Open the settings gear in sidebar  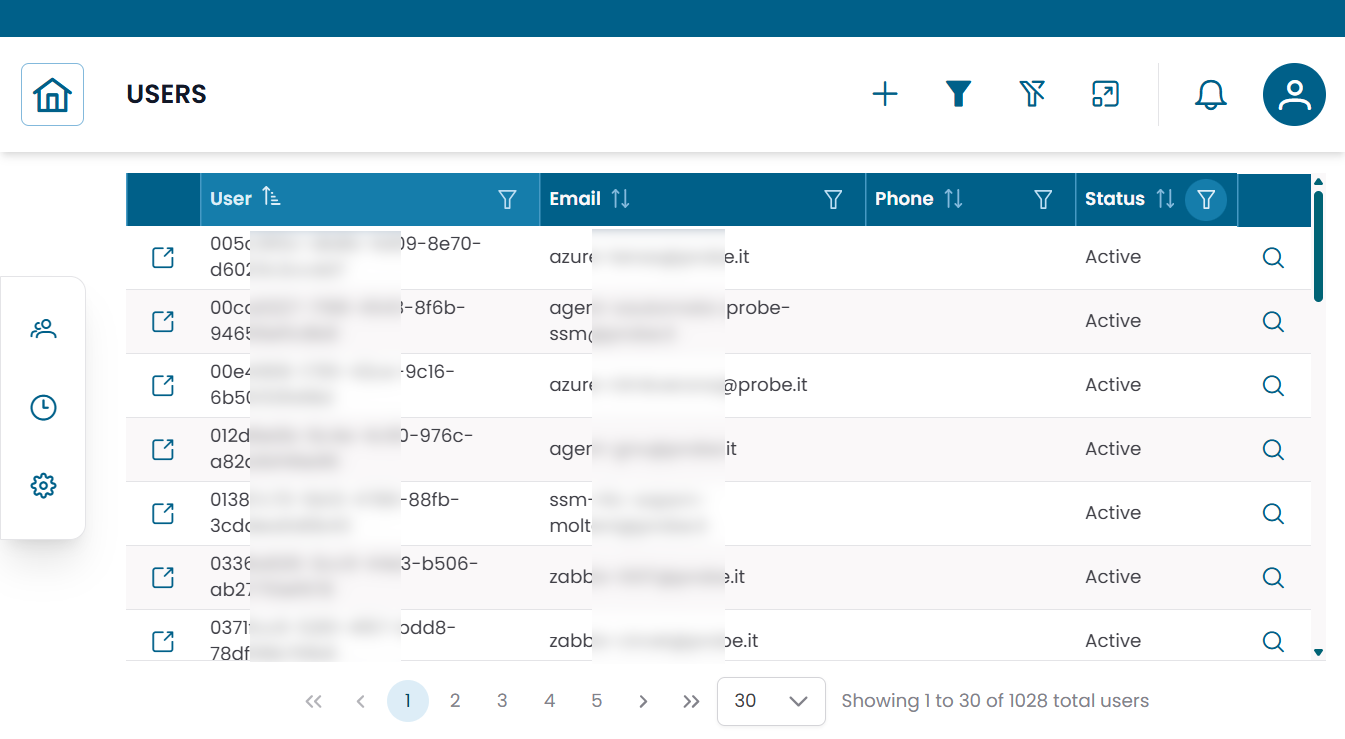(43, 486)
